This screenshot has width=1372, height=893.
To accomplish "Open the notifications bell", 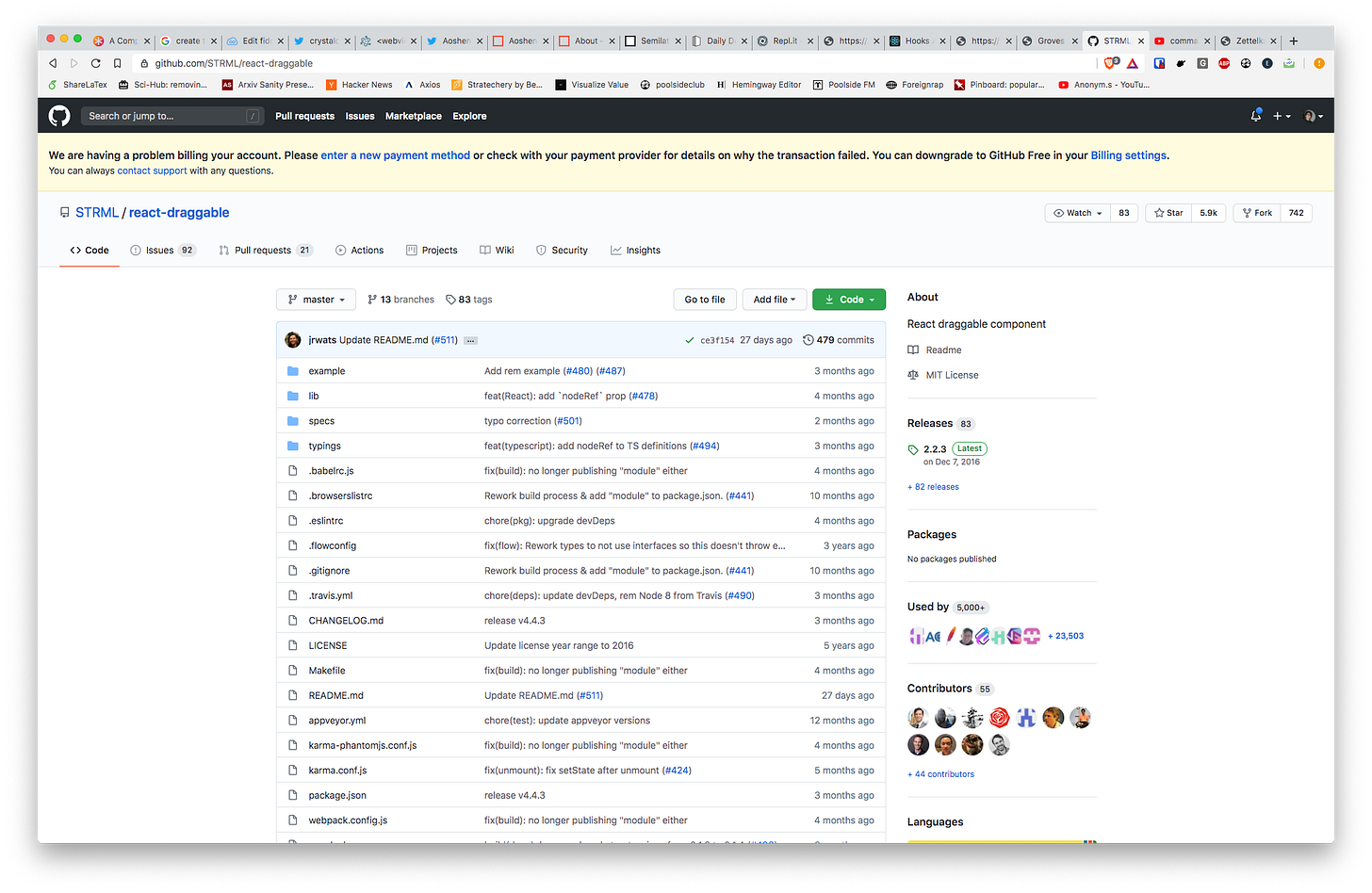I will tap(1255, 116).
